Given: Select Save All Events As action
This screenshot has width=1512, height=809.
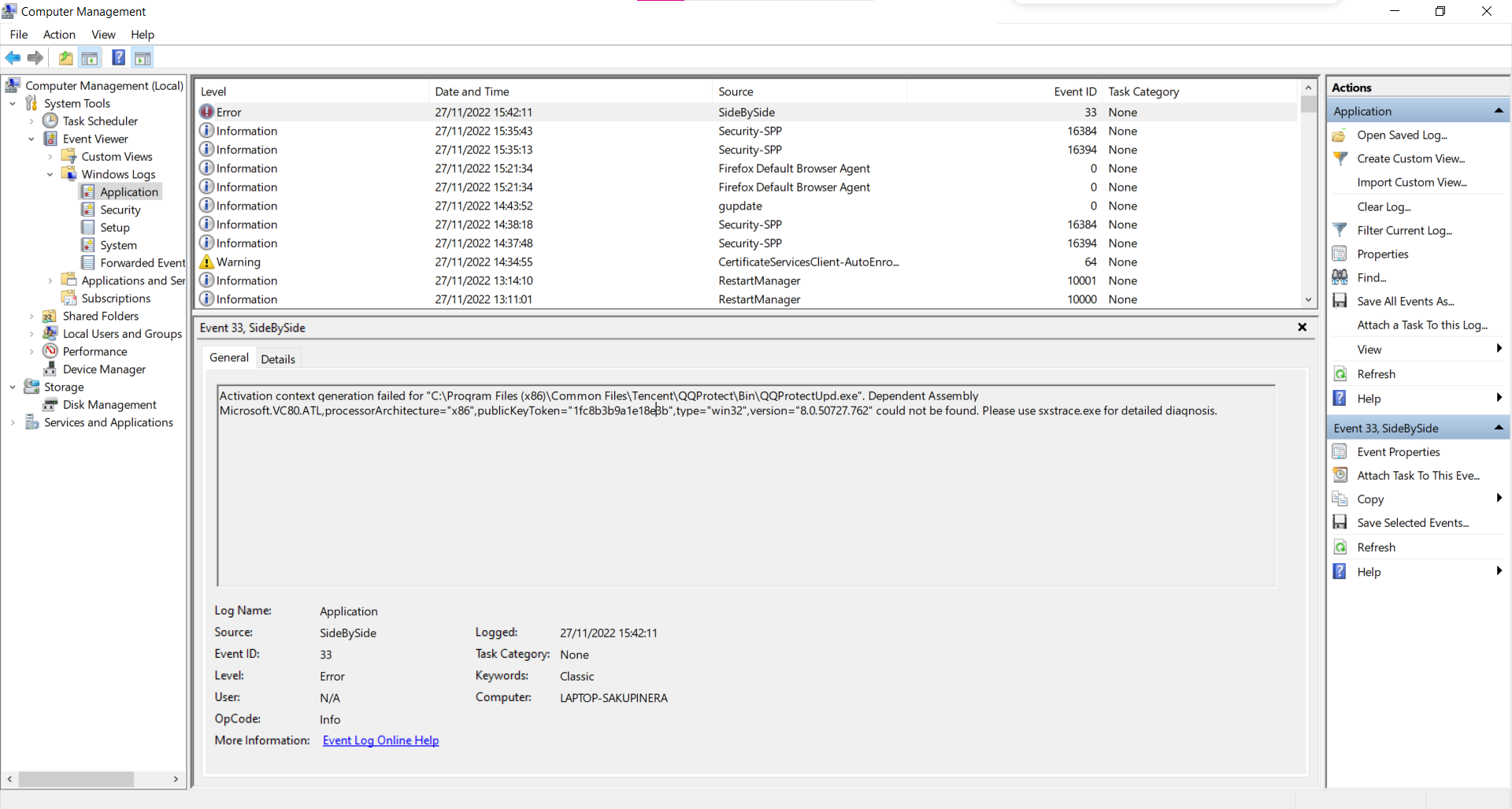Looking at the screenshot, I should pos(1405,301).
